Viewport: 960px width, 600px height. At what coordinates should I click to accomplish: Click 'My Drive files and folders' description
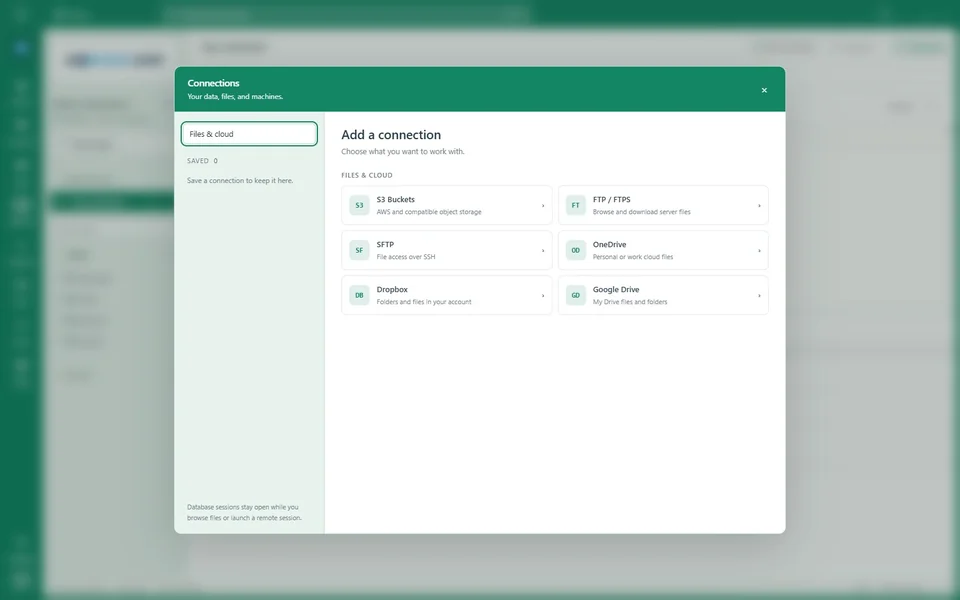[630, 302]
